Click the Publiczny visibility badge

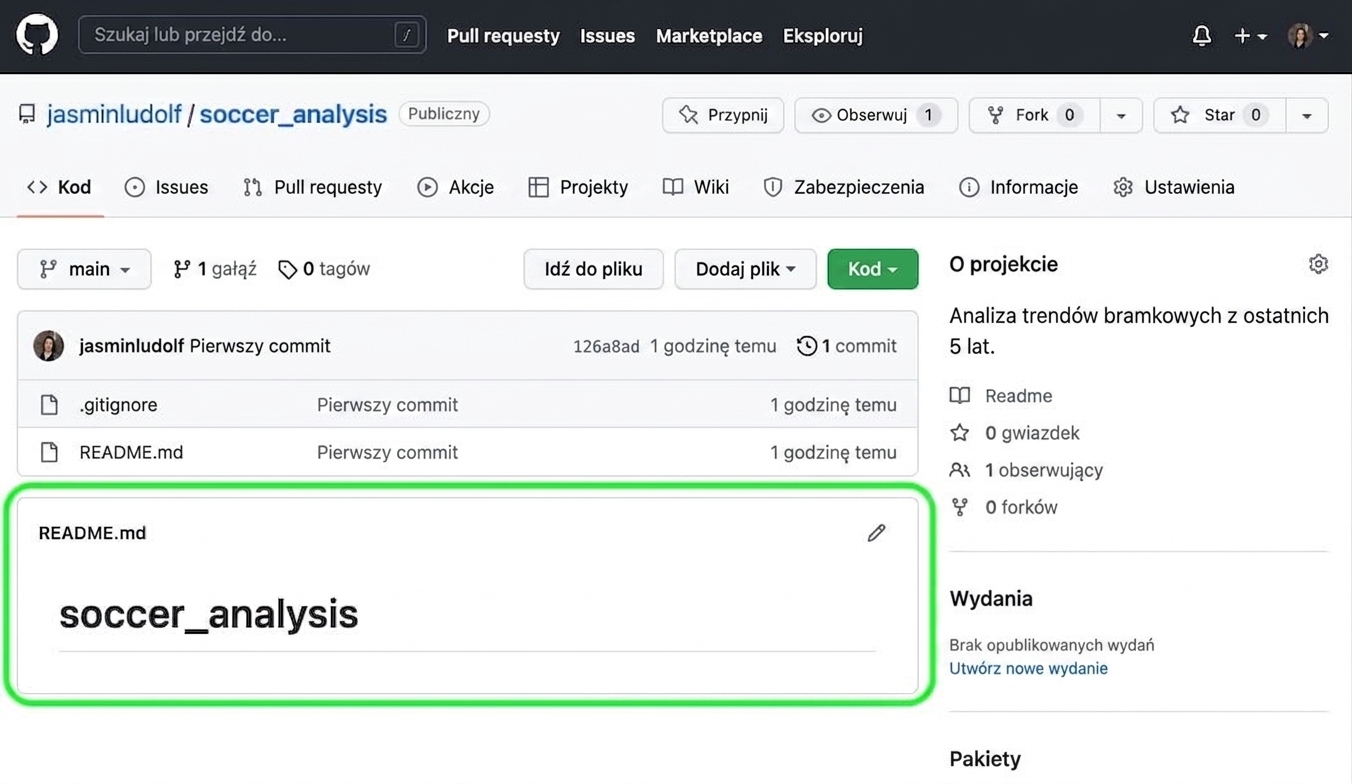pos(444,114)
